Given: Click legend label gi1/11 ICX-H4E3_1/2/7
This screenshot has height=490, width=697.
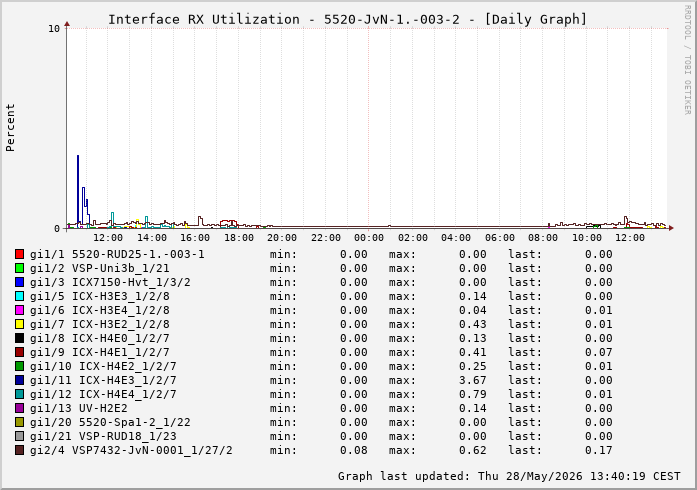Looking at the screenshot, I should click(x=103, y=380).
